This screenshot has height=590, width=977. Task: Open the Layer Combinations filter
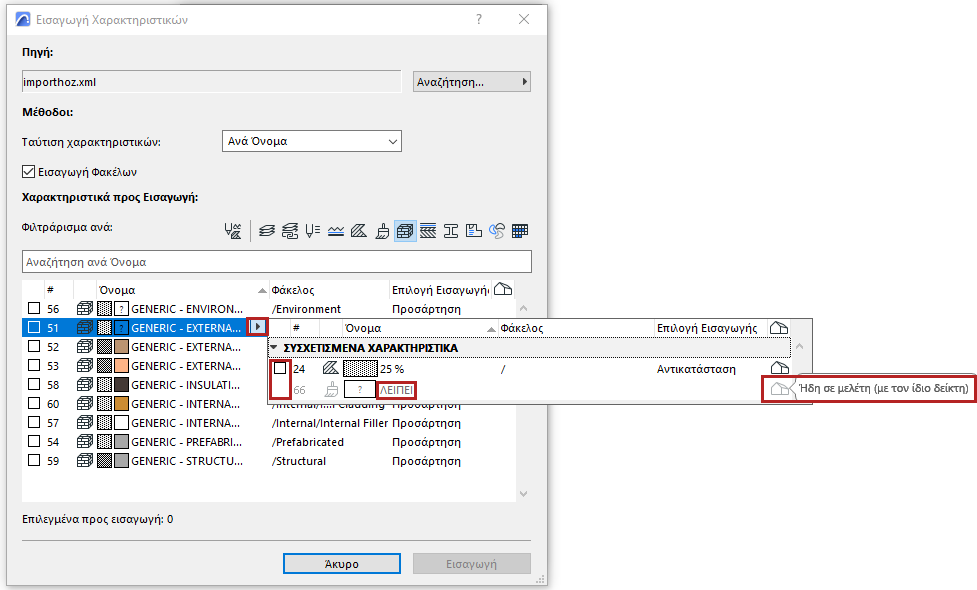click(x=291, y=230)
